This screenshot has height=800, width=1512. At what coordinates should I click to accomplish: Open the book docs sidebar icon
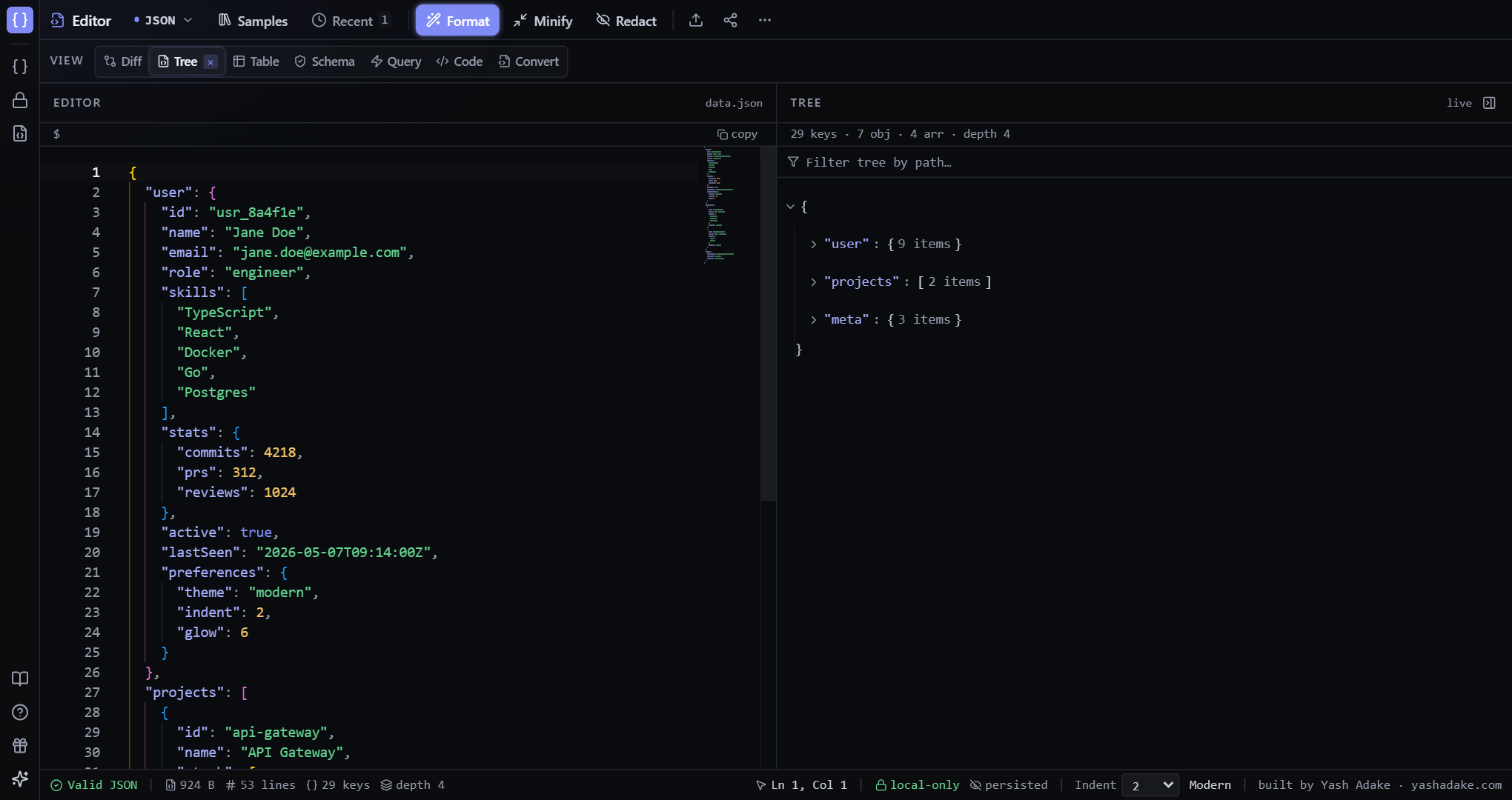tap(20, 679)
